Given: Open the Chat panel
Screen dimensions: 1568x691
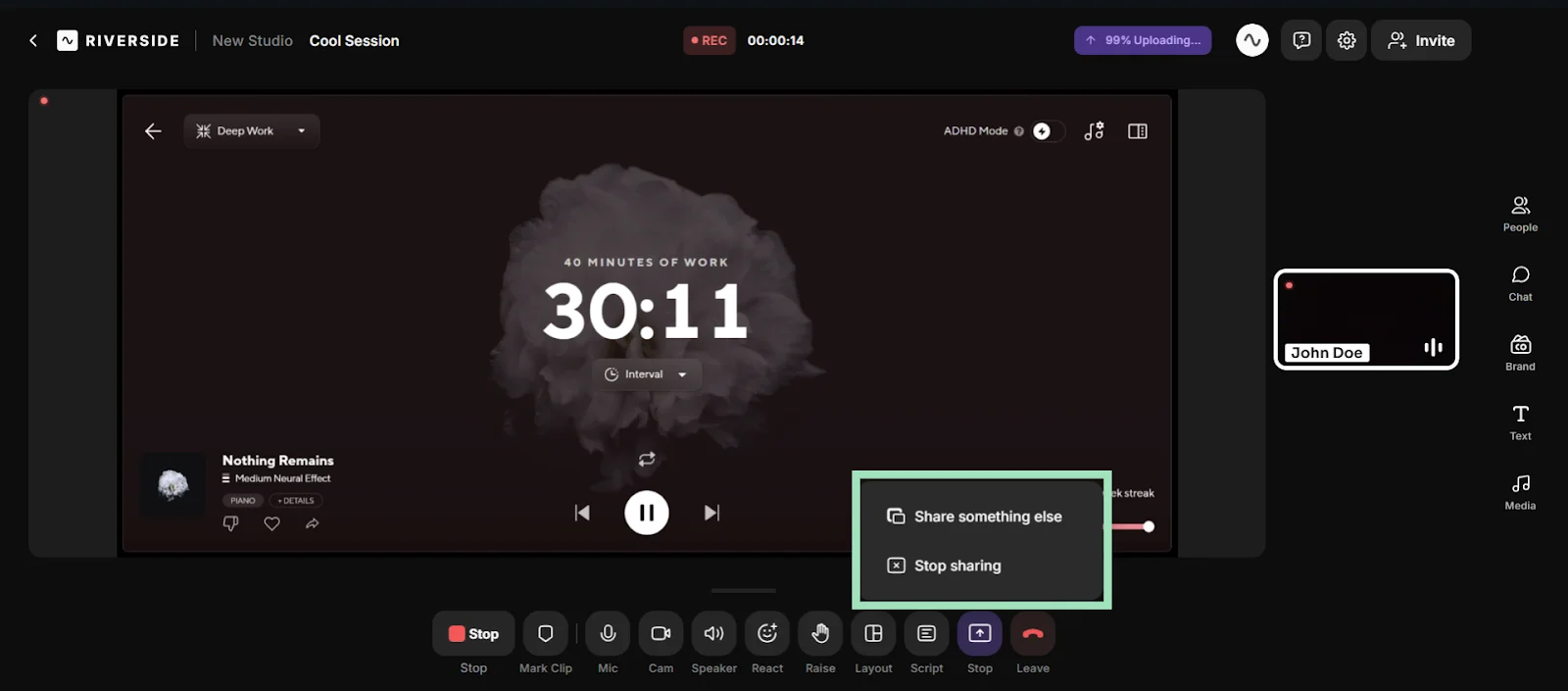Looking at the screenshot, I should pos(1520,283).
